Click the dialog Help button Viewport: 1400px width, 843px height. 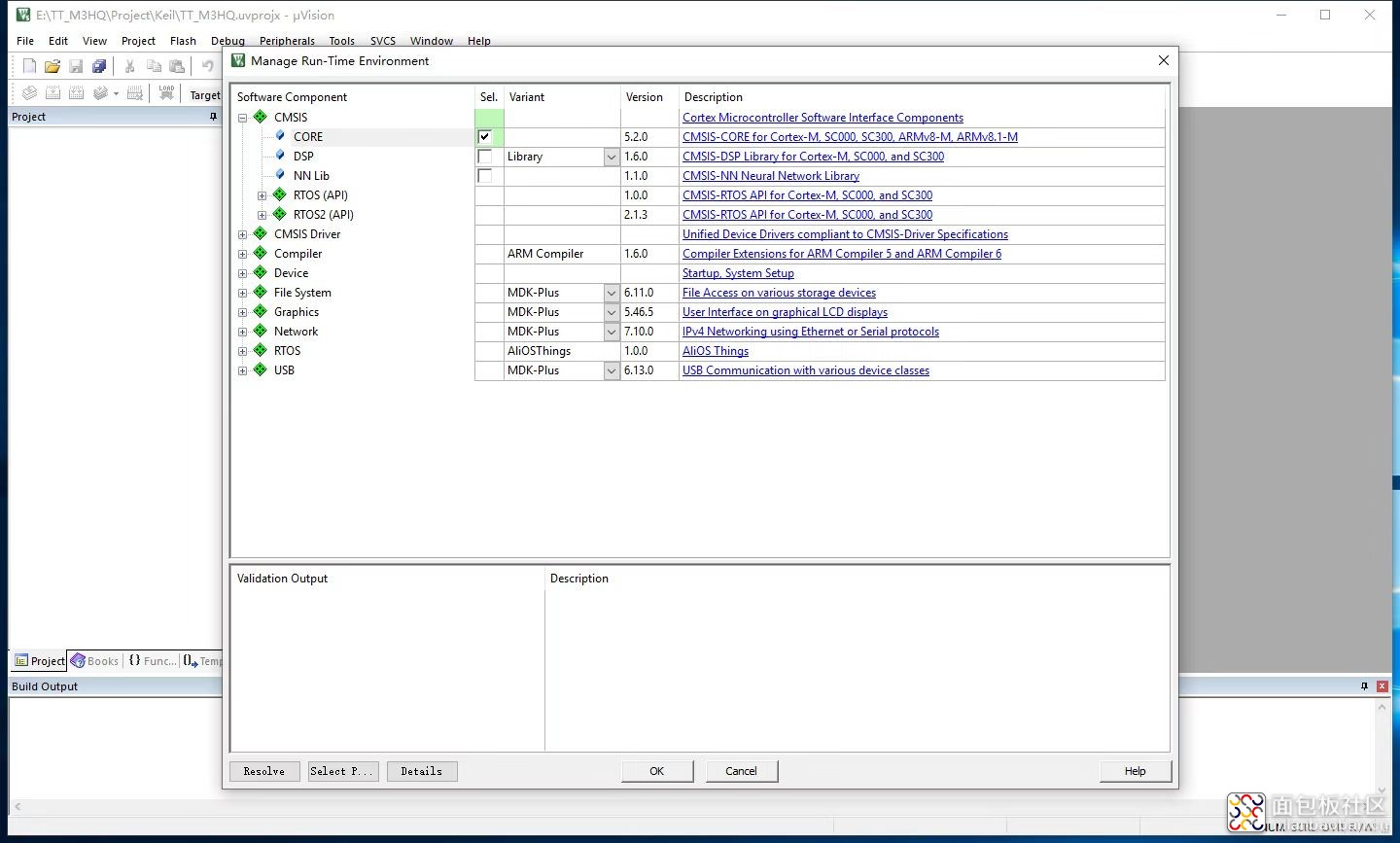click(x=1136, y=771)
